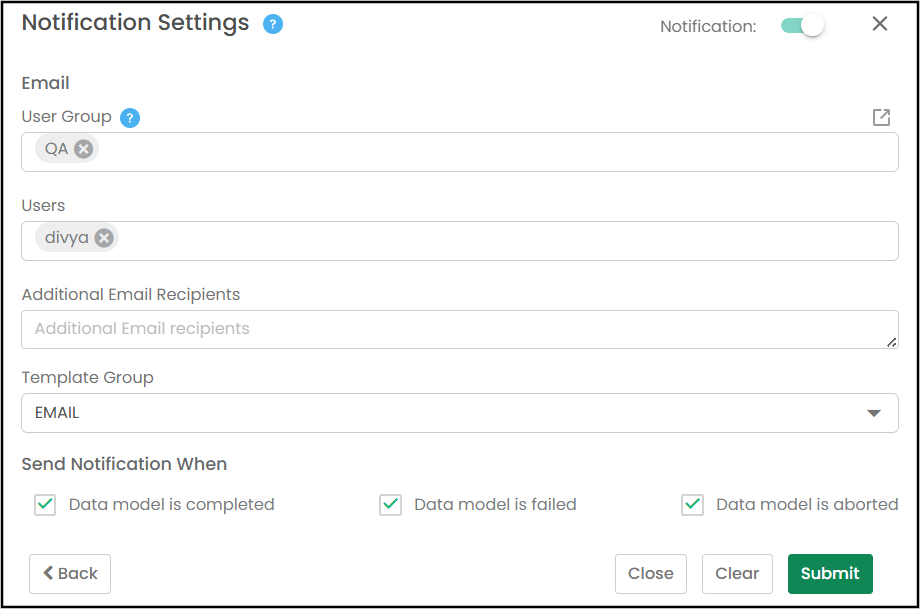Image resolution: width=920 pixels, height=609 pixels.
Task: Focus the Additional Email recipients text area
Action: pyautogui.click(x=460, y=330)
